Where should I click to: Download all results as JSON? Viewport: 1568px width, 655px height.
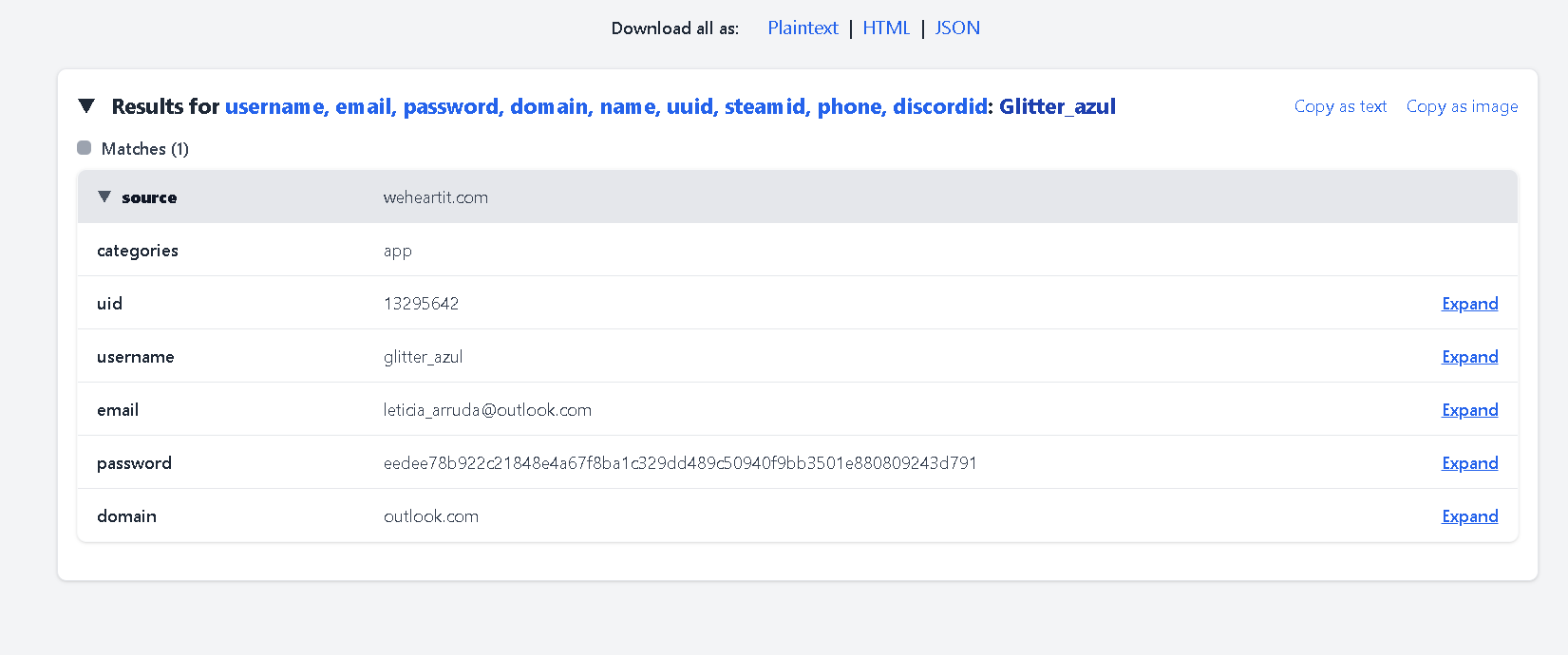[957, 28]
